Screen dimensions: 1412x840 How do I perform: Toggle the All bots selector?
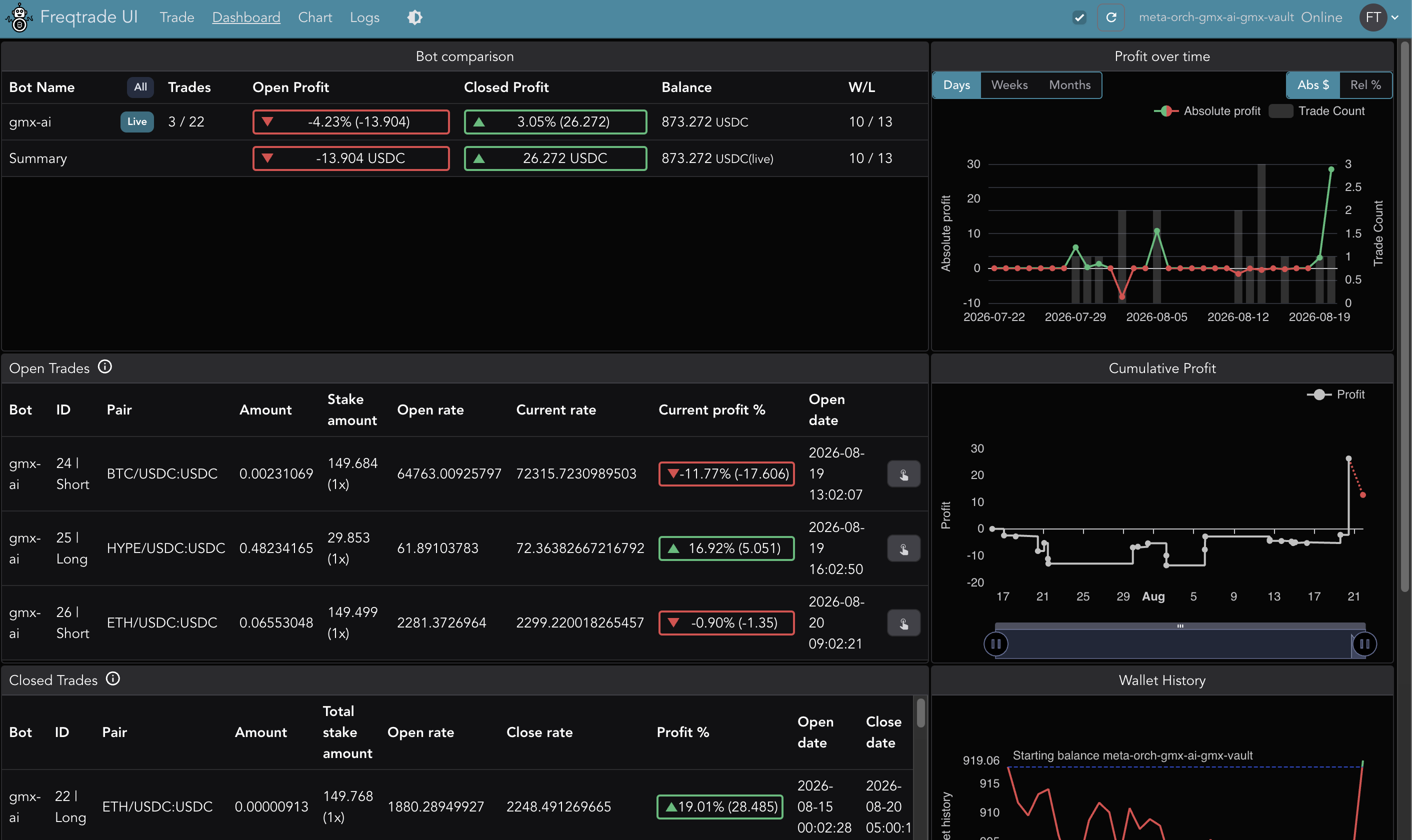(140, 87)
